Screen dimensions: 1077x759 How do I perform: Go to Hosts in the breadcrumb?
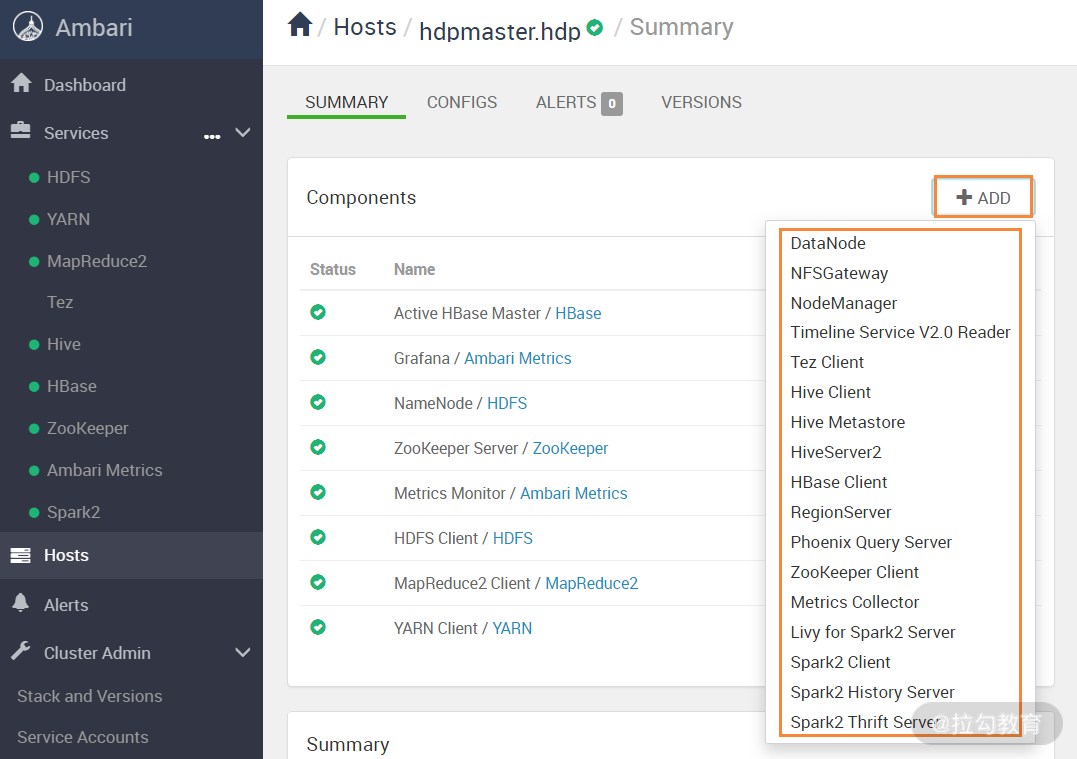[x=365, y=27]
